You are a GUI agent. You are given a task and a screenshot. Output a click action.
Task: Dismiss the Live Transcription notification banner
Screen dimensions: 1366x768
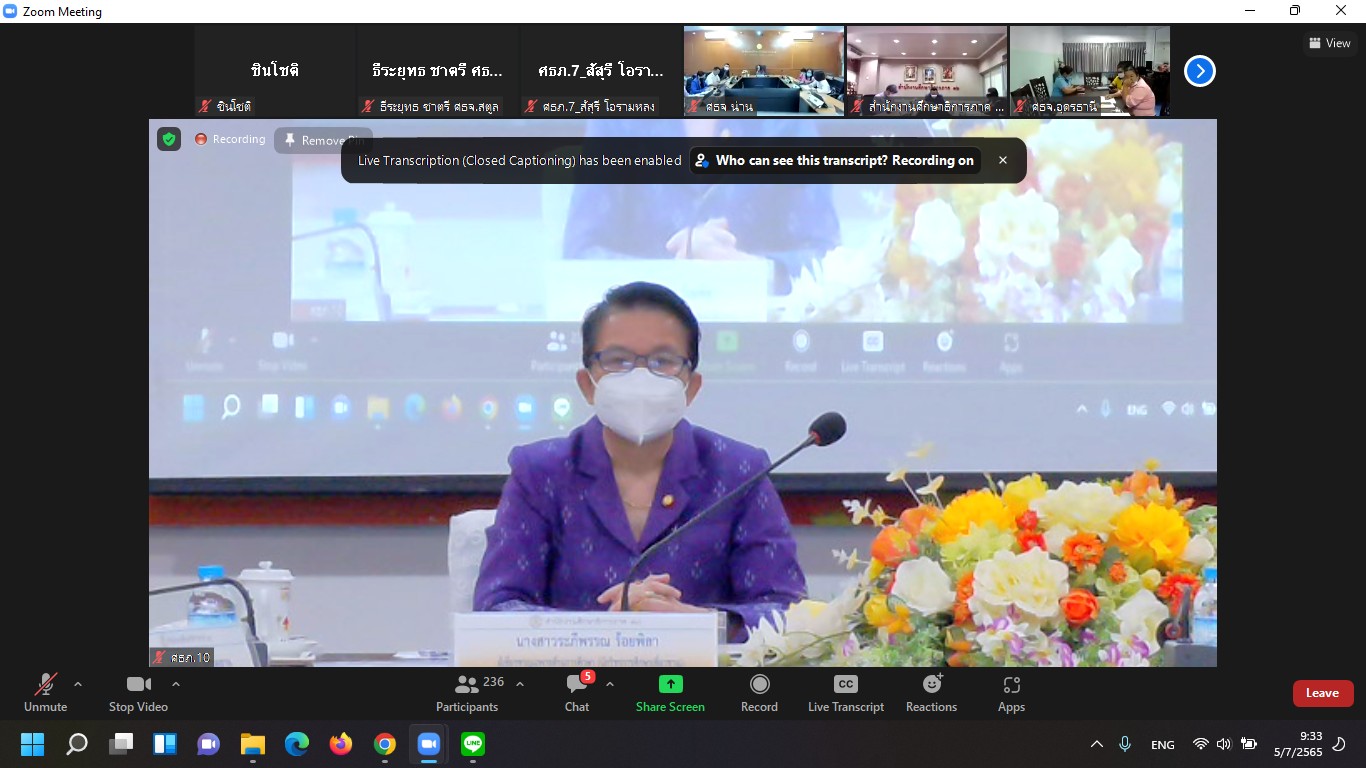pos(1003,160)
